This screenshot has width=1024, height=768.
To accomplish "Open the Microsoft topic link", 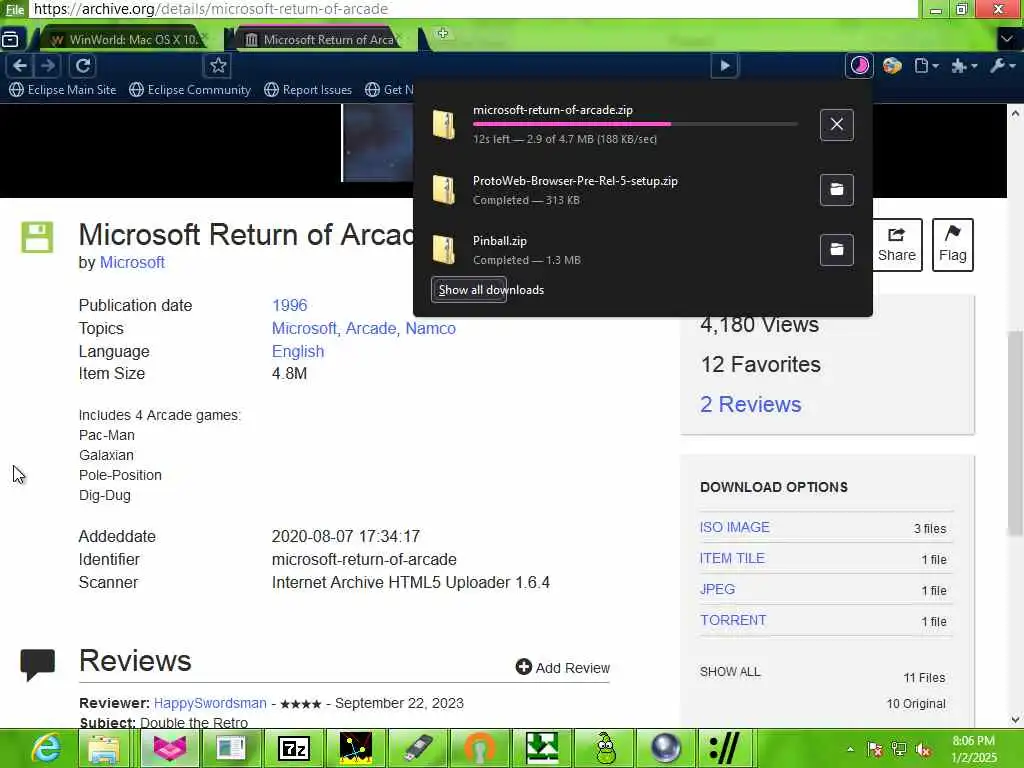I will pyautogui.click(x=304, y=328).
